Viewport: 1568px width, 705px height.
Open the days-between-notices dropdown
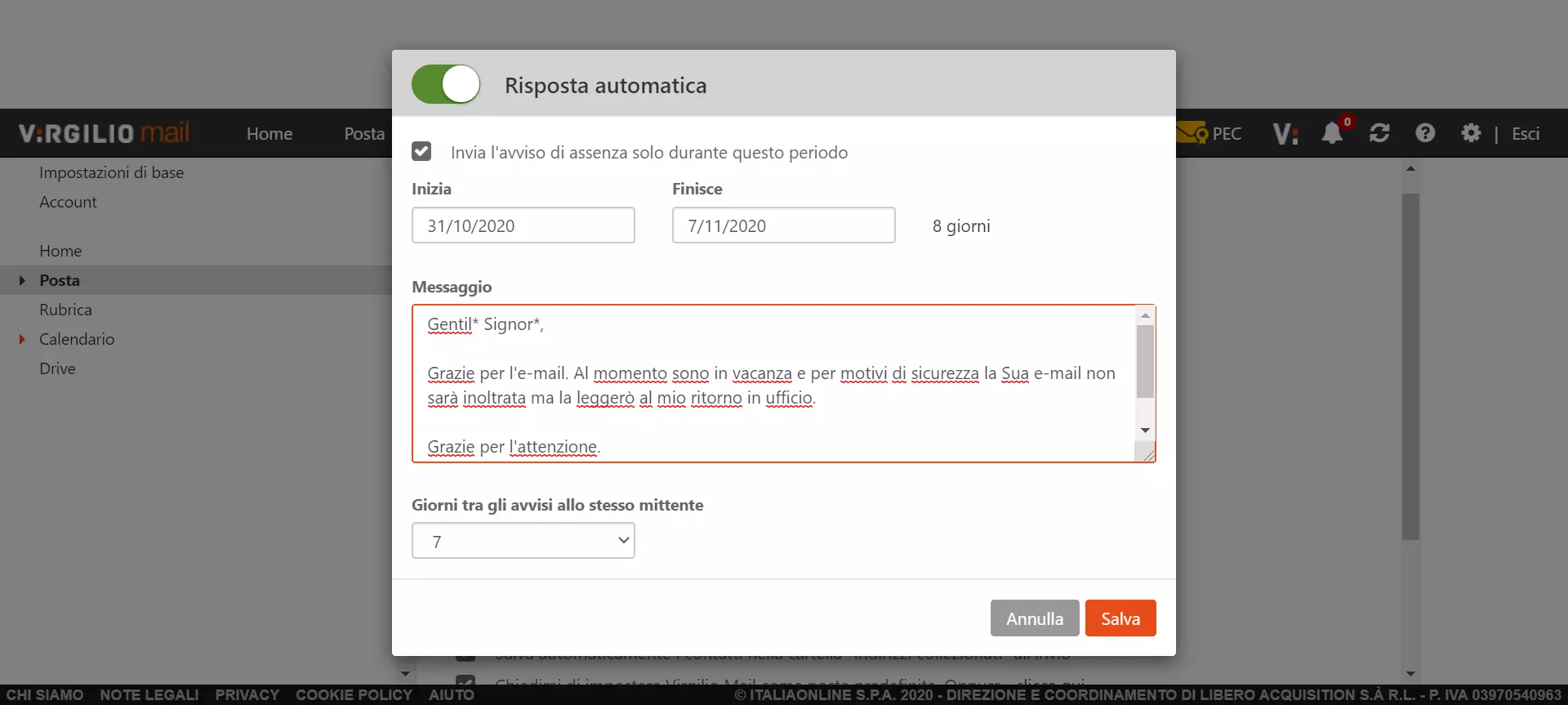click(523, 541)
